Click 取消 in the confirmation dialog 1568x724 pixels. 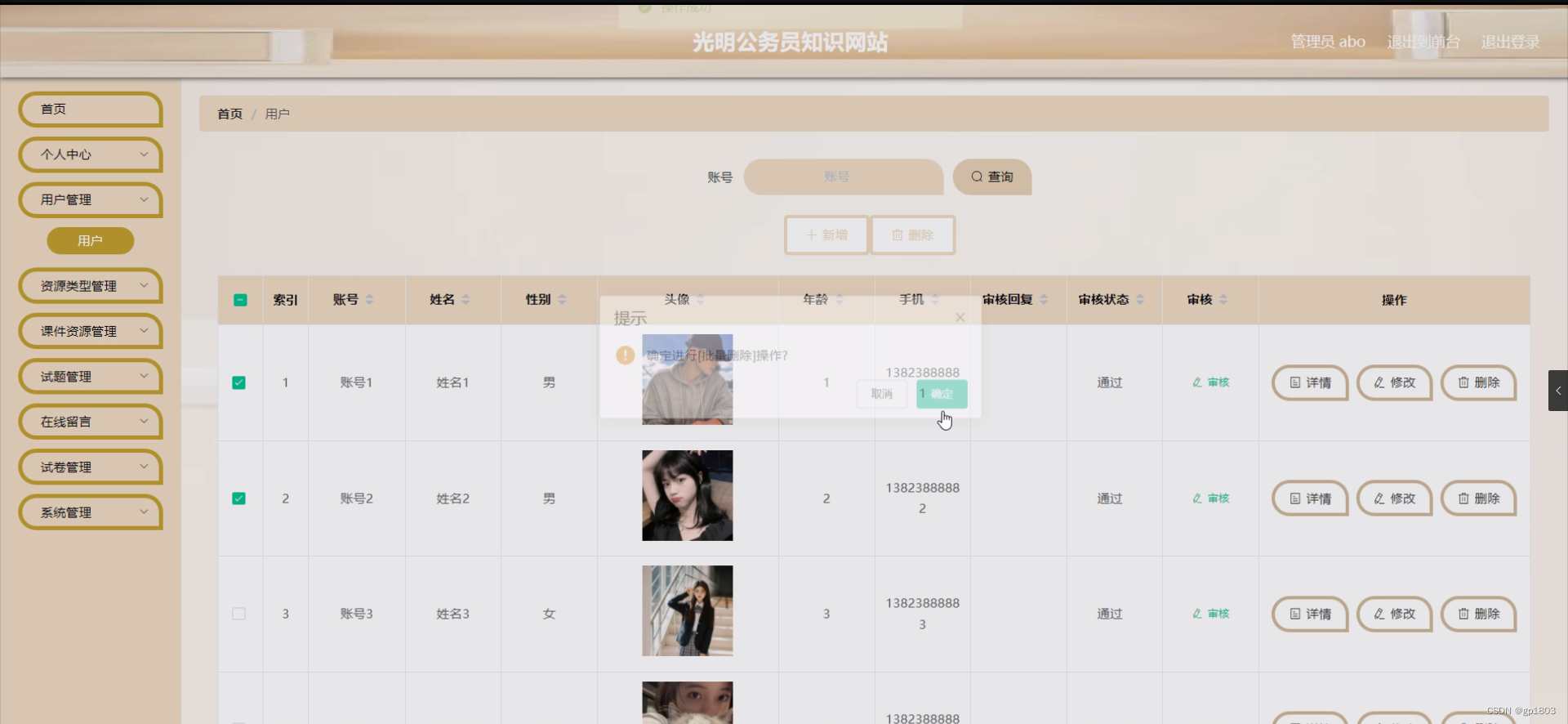click(x=882, y=394)
